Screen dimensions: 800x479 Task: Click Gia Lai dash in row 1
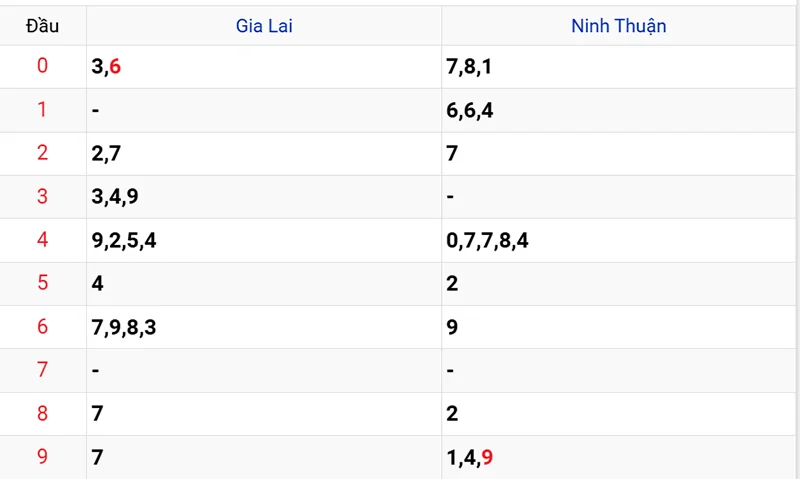(95, 110)
